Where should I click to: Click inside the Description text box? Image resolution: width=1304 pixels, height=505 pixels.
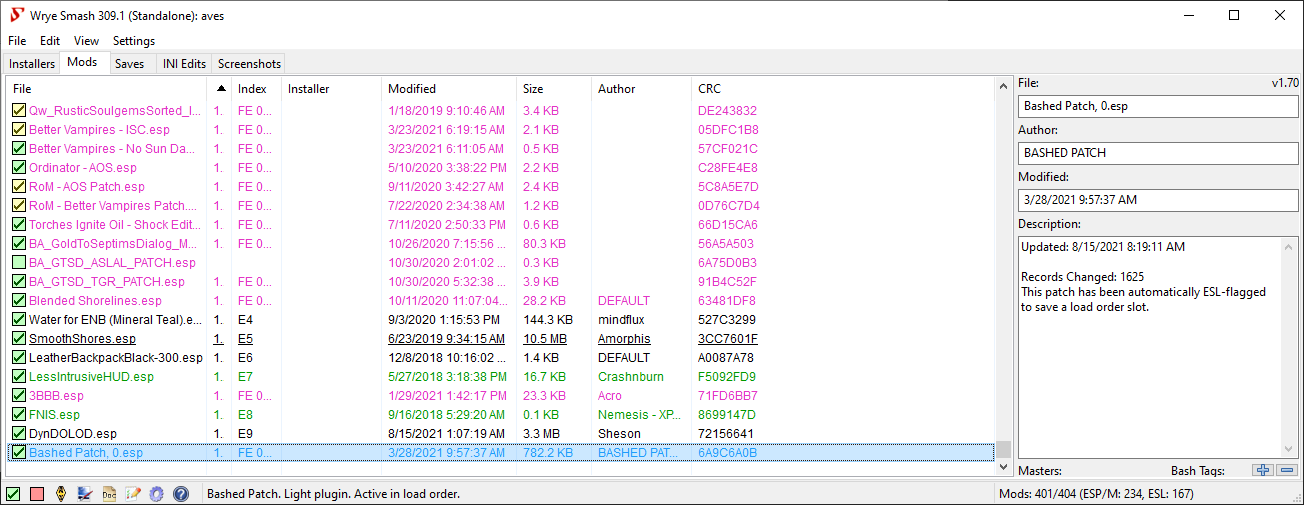[x=1157, y=347]
